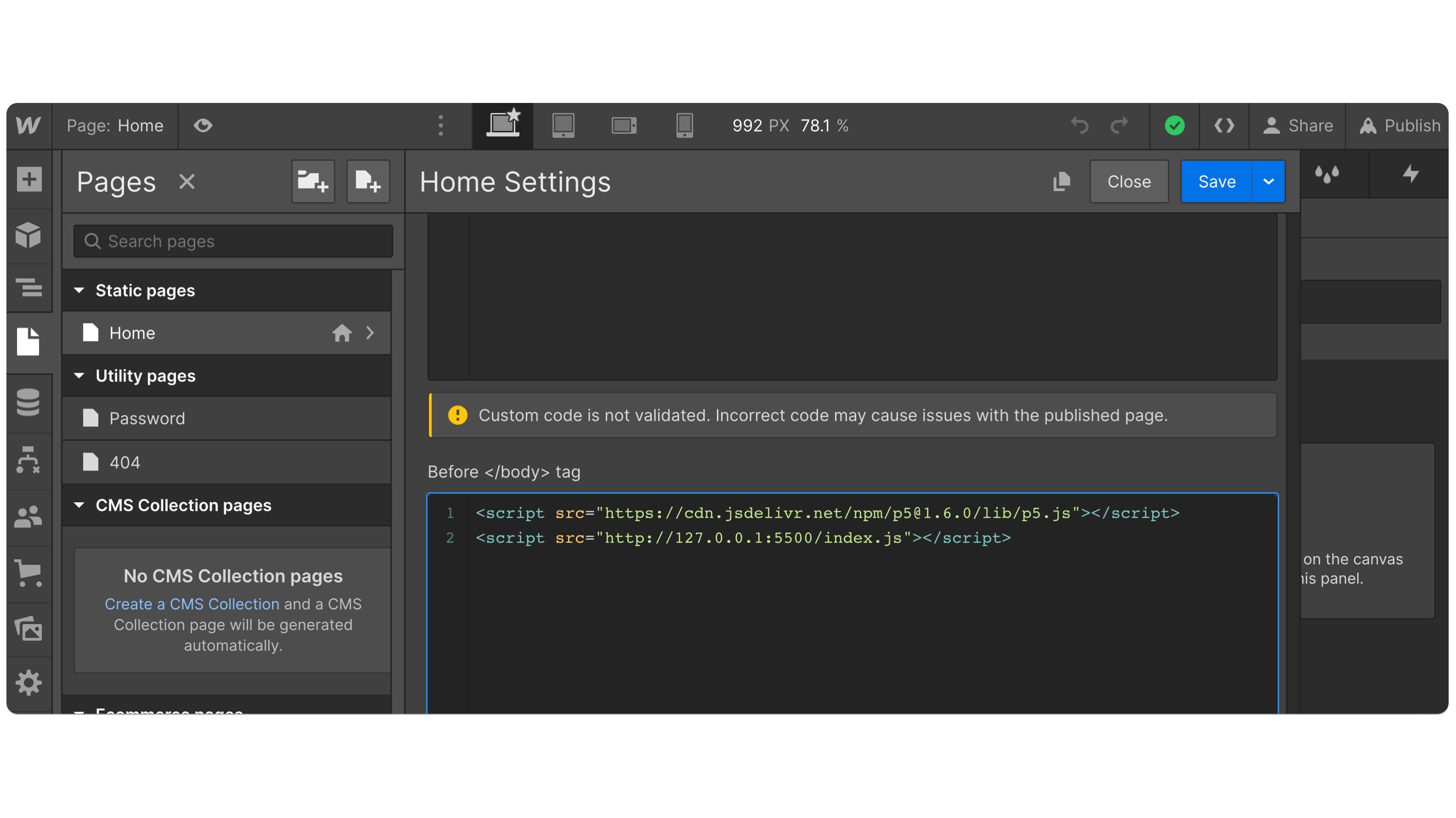The image size is (1456, 818).
Task: Select the Pages panel icon
Action: (x=28, y=341)
